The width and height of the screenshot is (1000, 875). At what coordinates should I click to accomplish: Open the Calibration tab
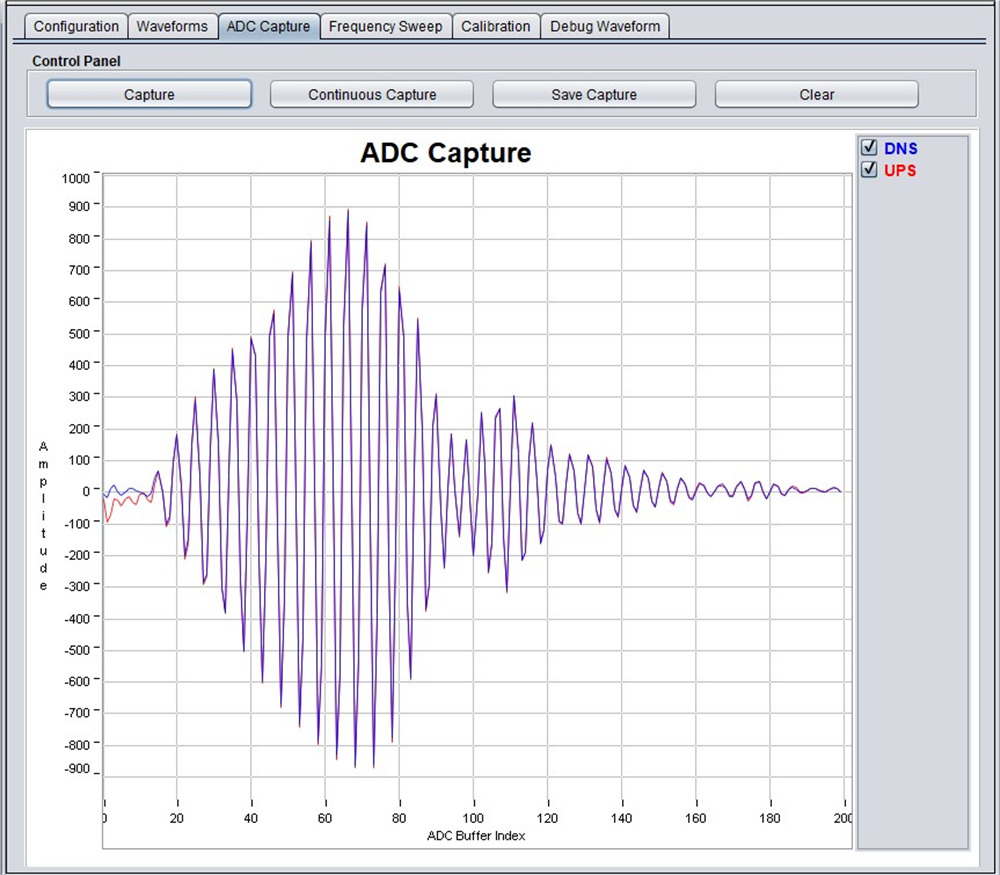pyautogui.click(x=495, y=26)
